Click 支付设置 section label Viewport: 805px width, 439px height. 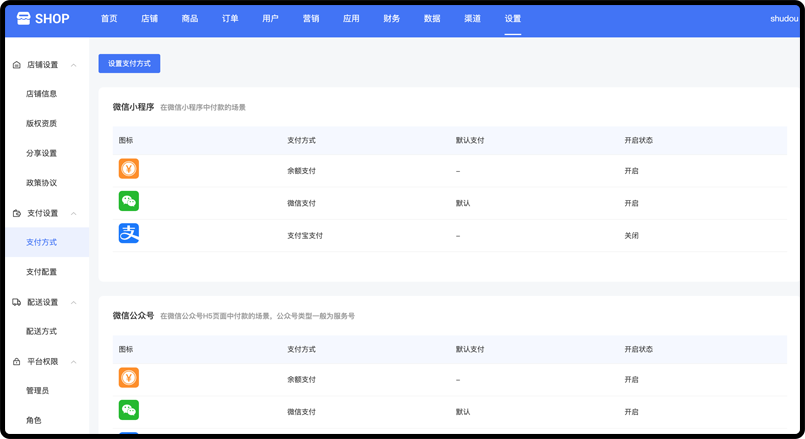(x=43, y=213)
